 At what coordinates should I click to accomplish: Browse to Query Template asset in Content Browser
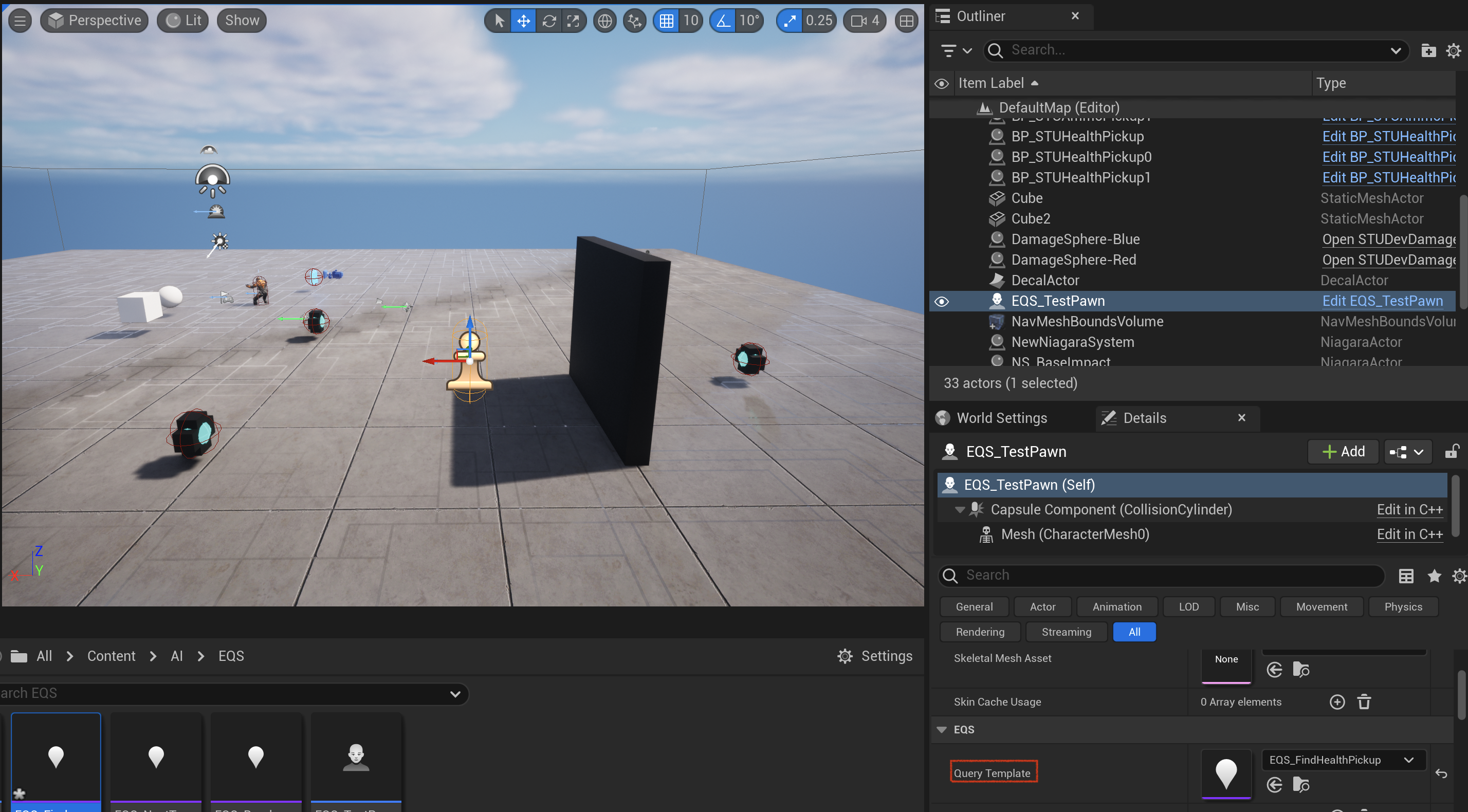(x=1300, y=785)
